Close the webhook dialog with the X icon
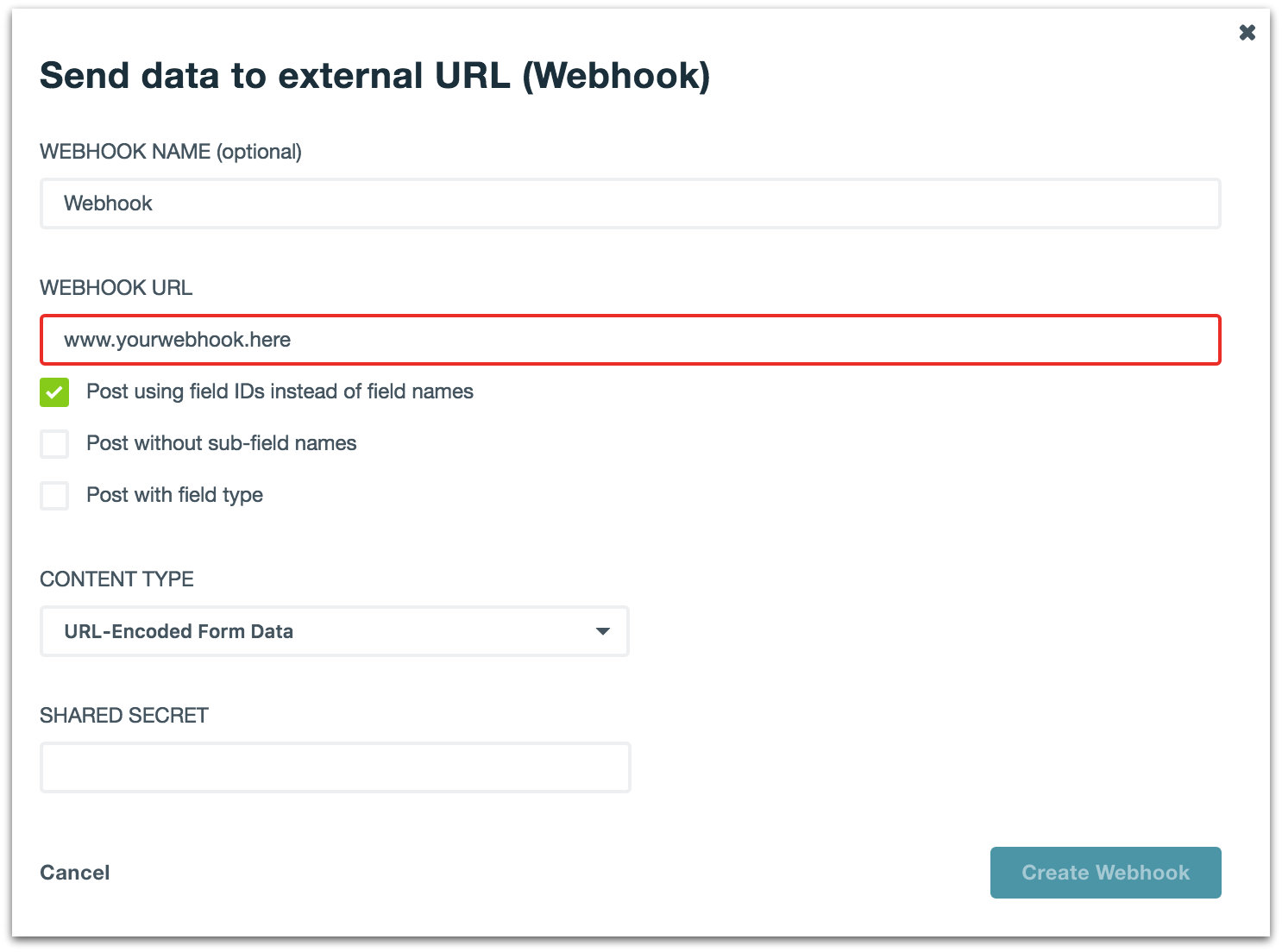 coord(1247,33)
